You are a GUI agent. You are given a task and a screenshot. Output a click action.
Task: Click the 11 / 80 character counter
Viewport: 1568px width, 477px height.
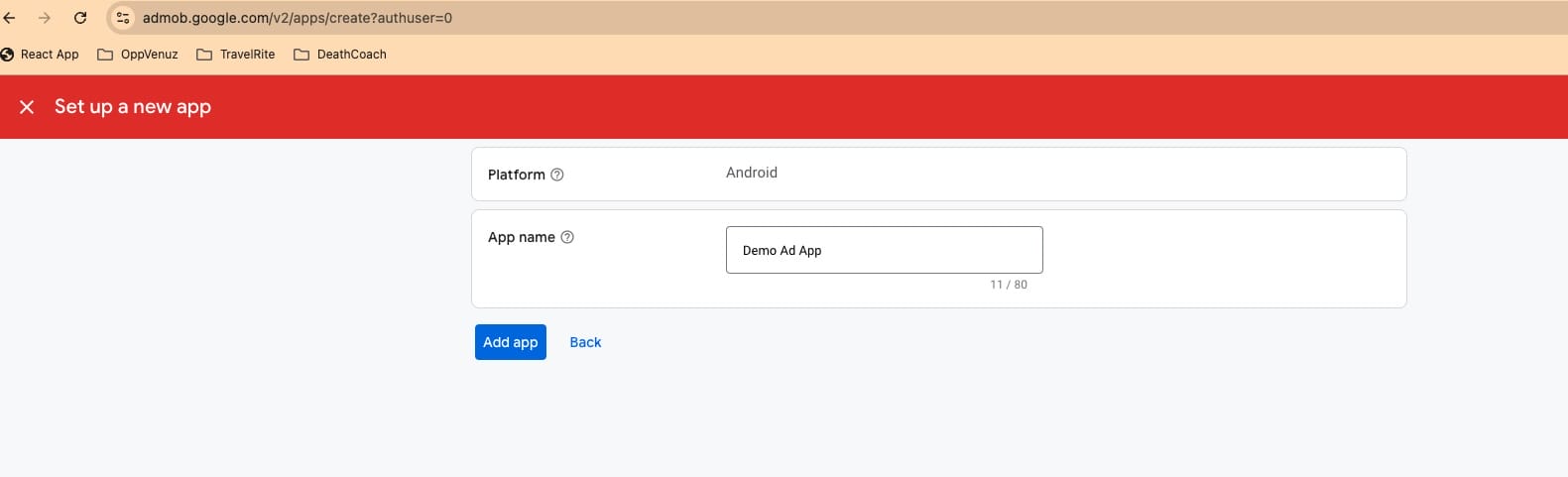pos(1009,285)
